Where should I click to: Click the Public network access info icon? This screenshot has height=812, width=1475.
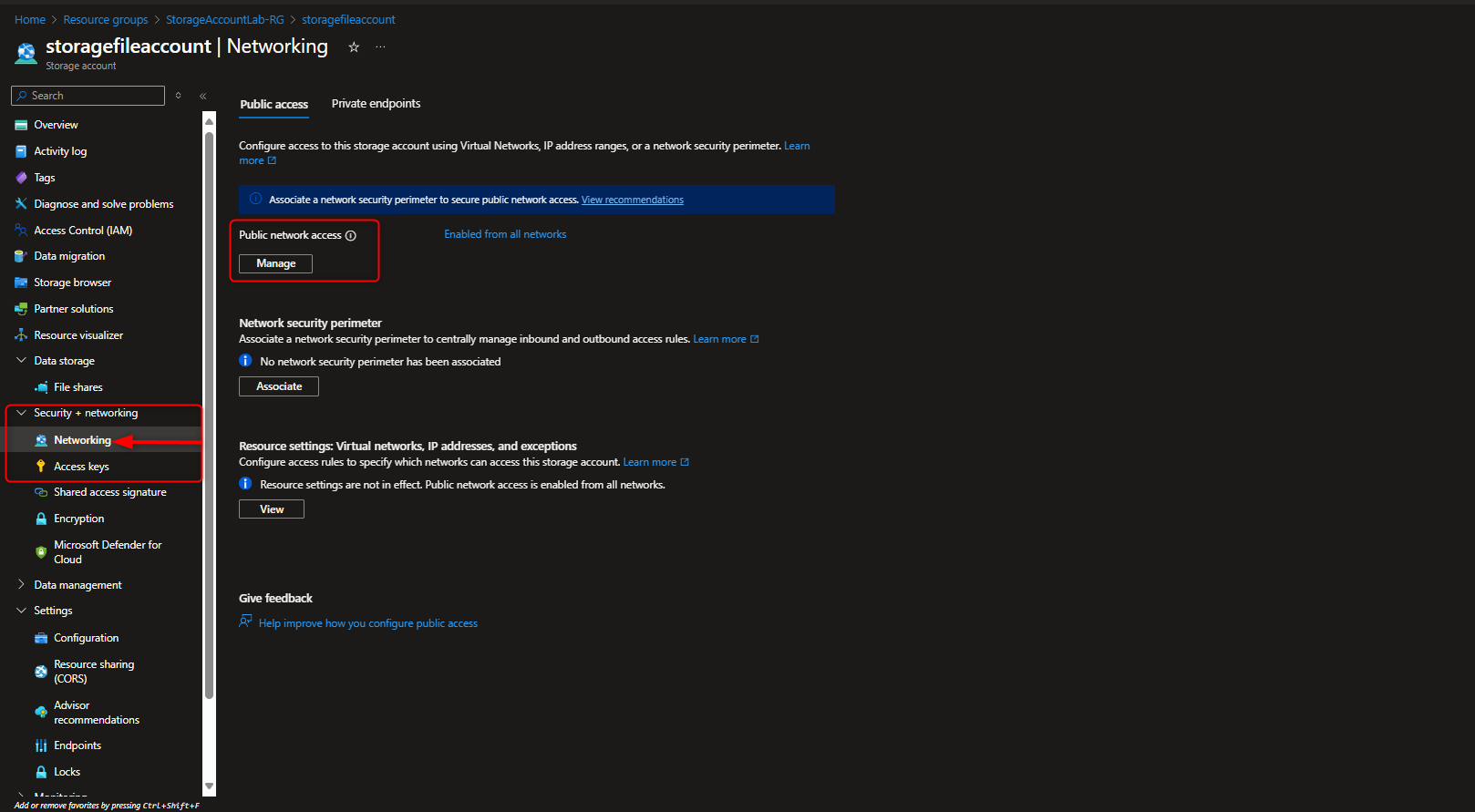[351, 235]
